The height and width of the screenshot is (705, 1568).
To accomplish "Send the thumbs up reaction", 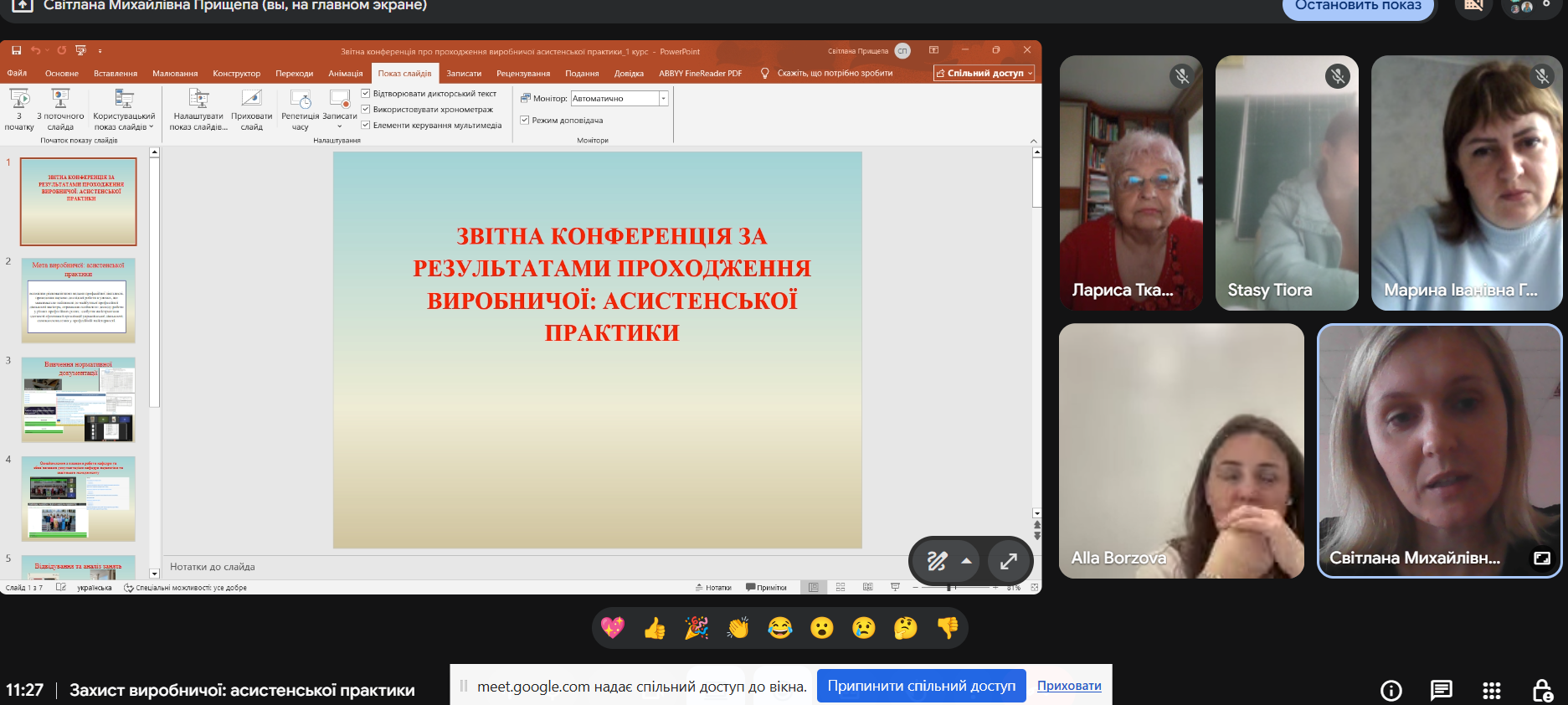I will click(655, 628).
